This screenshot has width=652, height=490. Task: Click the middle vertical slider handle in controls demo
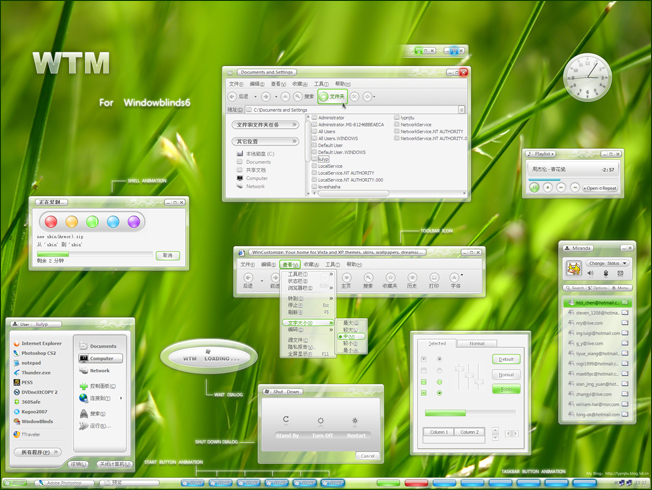point(469,376)
